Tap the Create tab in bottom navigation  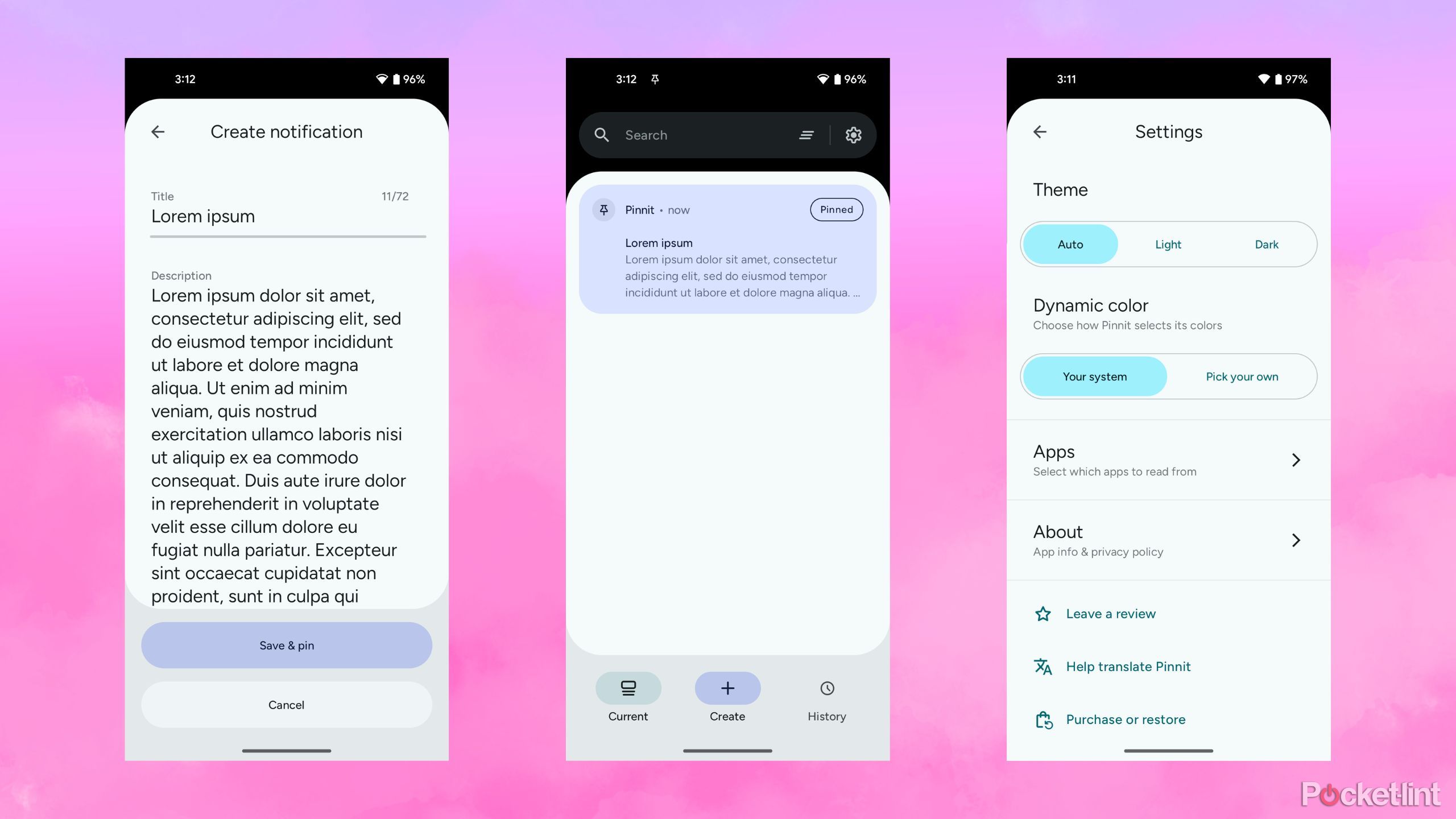tap(727, 698)
